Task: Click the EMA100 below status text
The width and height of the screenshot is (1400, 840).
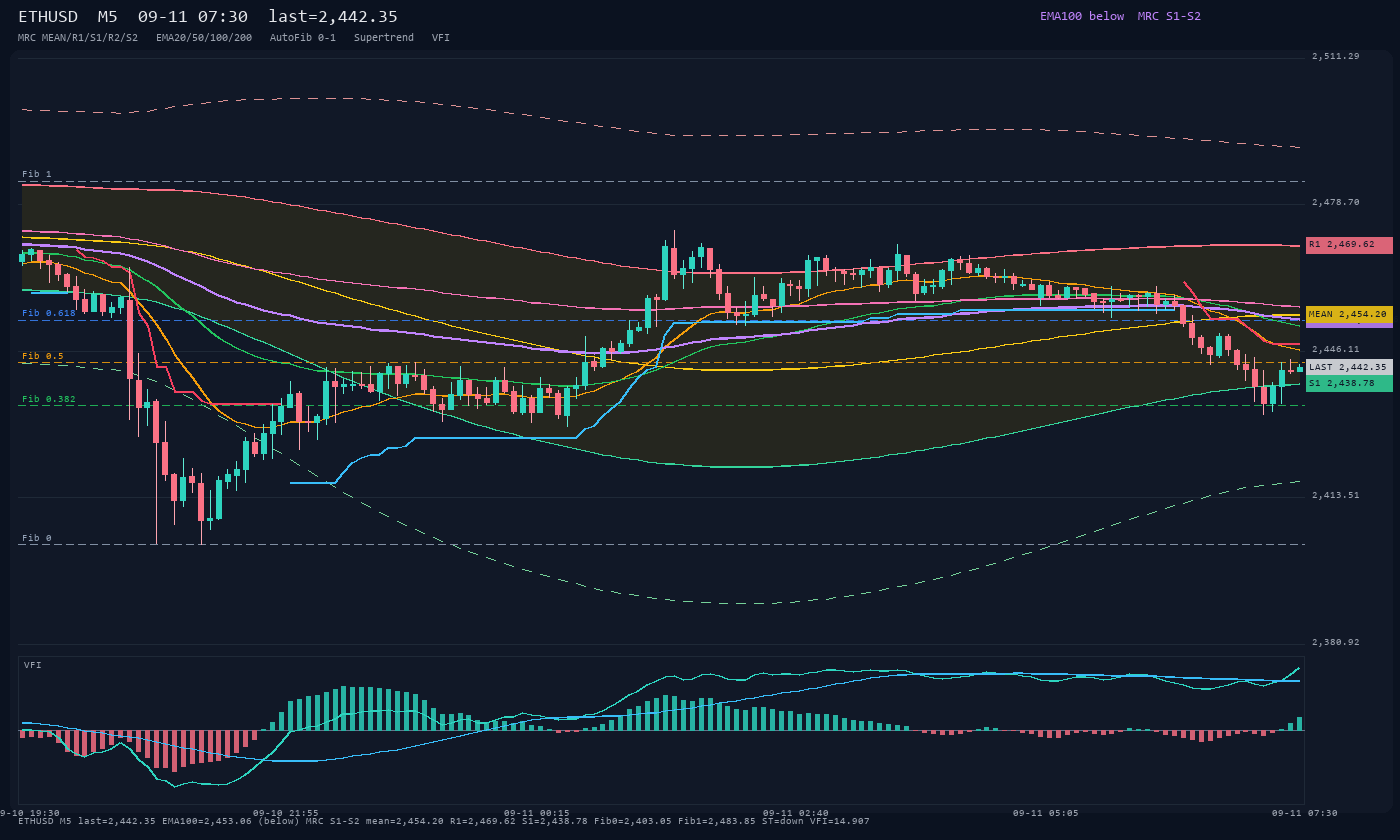Action: point(1082,16)
